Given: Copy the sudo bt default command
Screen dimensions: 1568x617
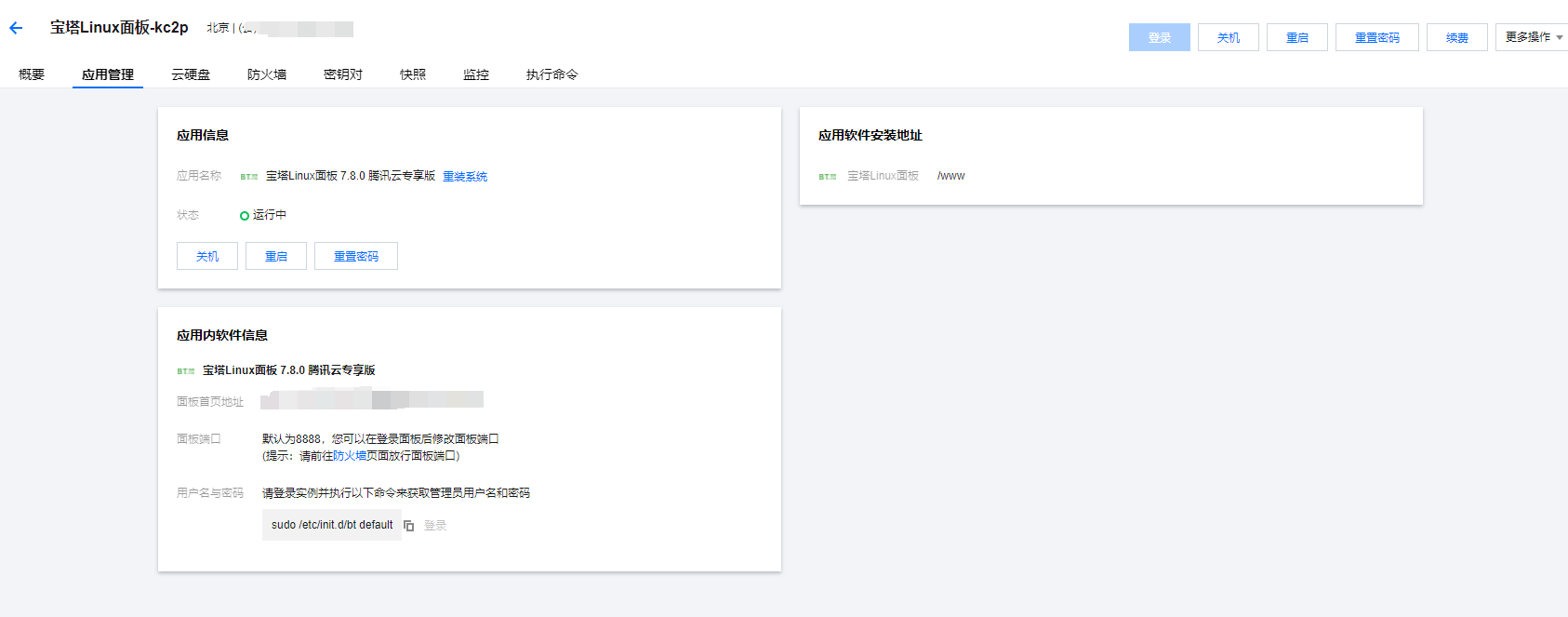Looking at the screenshot, I should [408, 526].
